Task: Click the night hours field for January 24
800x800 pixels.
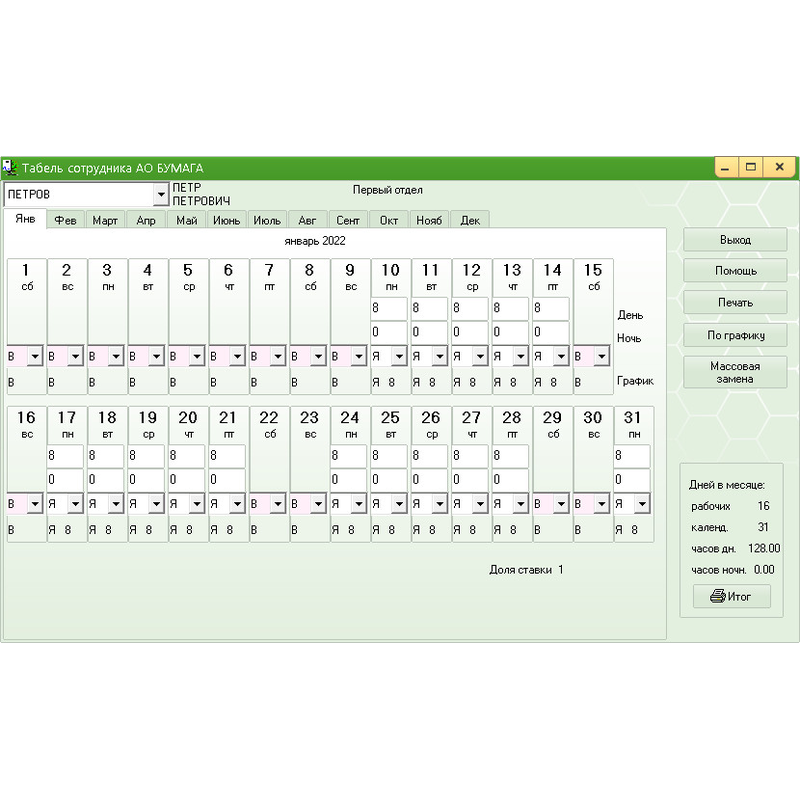Action: pyautogui.click(x=349, y=480)
